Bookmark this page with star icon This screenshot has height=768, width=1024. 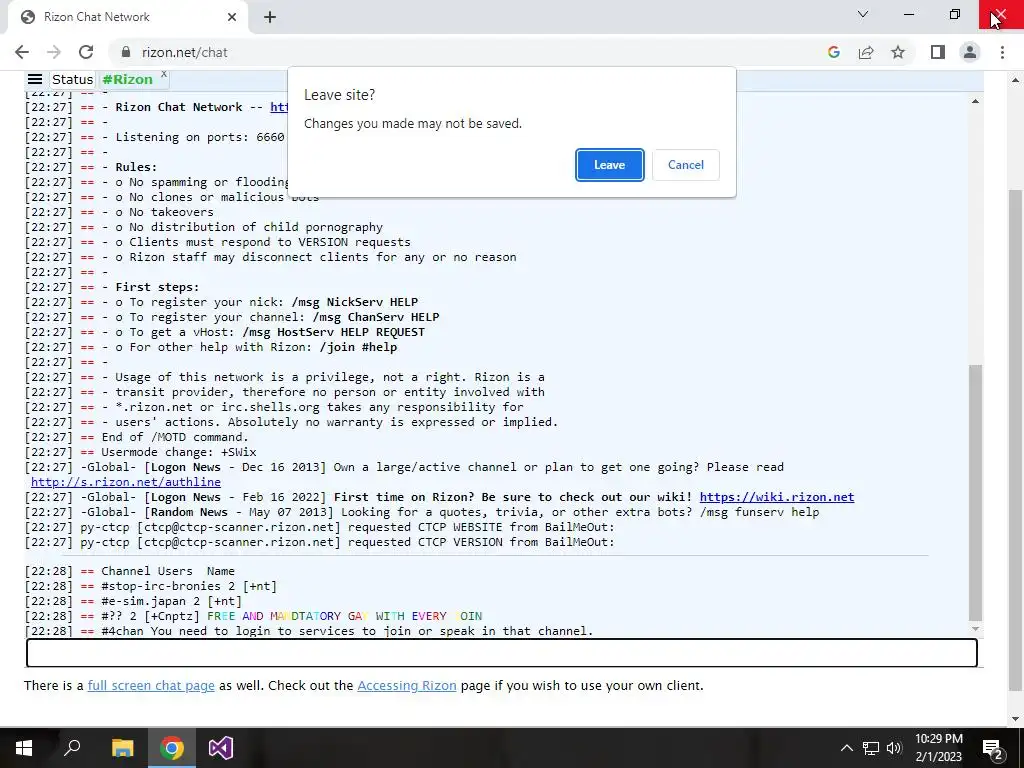pyautogui.click(x=898, y=52)
